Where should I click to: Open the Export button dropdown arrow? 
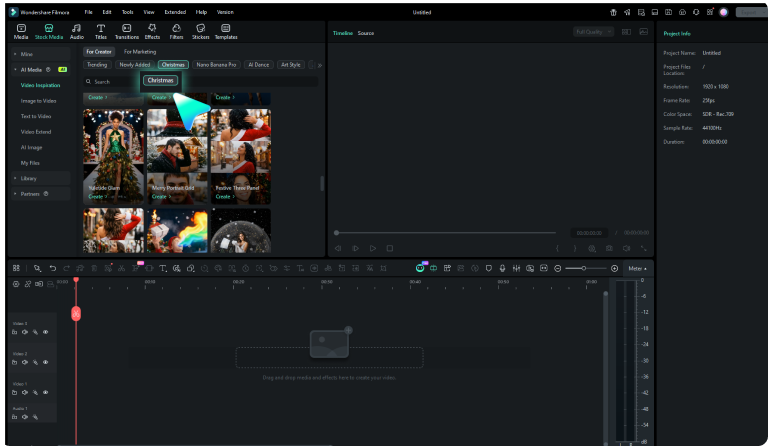(x=765, y=12)
